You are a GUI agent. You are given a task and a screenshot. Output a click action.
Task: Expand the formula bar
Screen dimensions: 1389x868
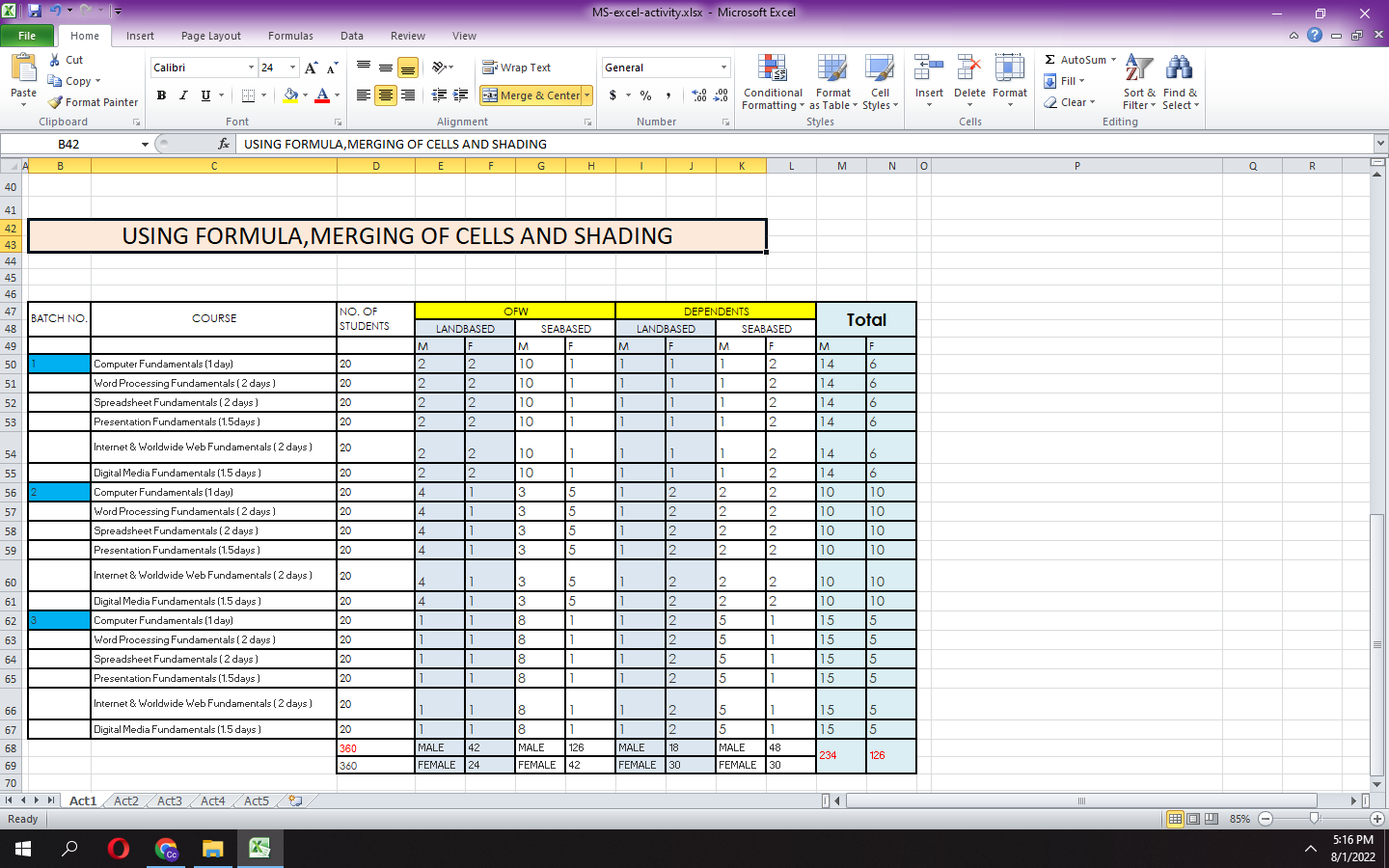coord(1380,144)
